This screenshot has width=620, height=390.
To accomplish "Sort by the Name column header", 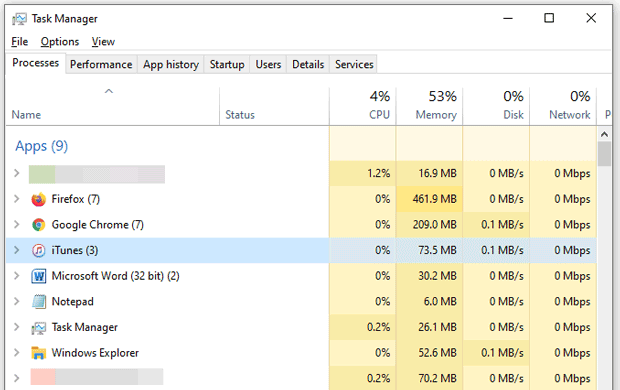I will coord(113,106).
